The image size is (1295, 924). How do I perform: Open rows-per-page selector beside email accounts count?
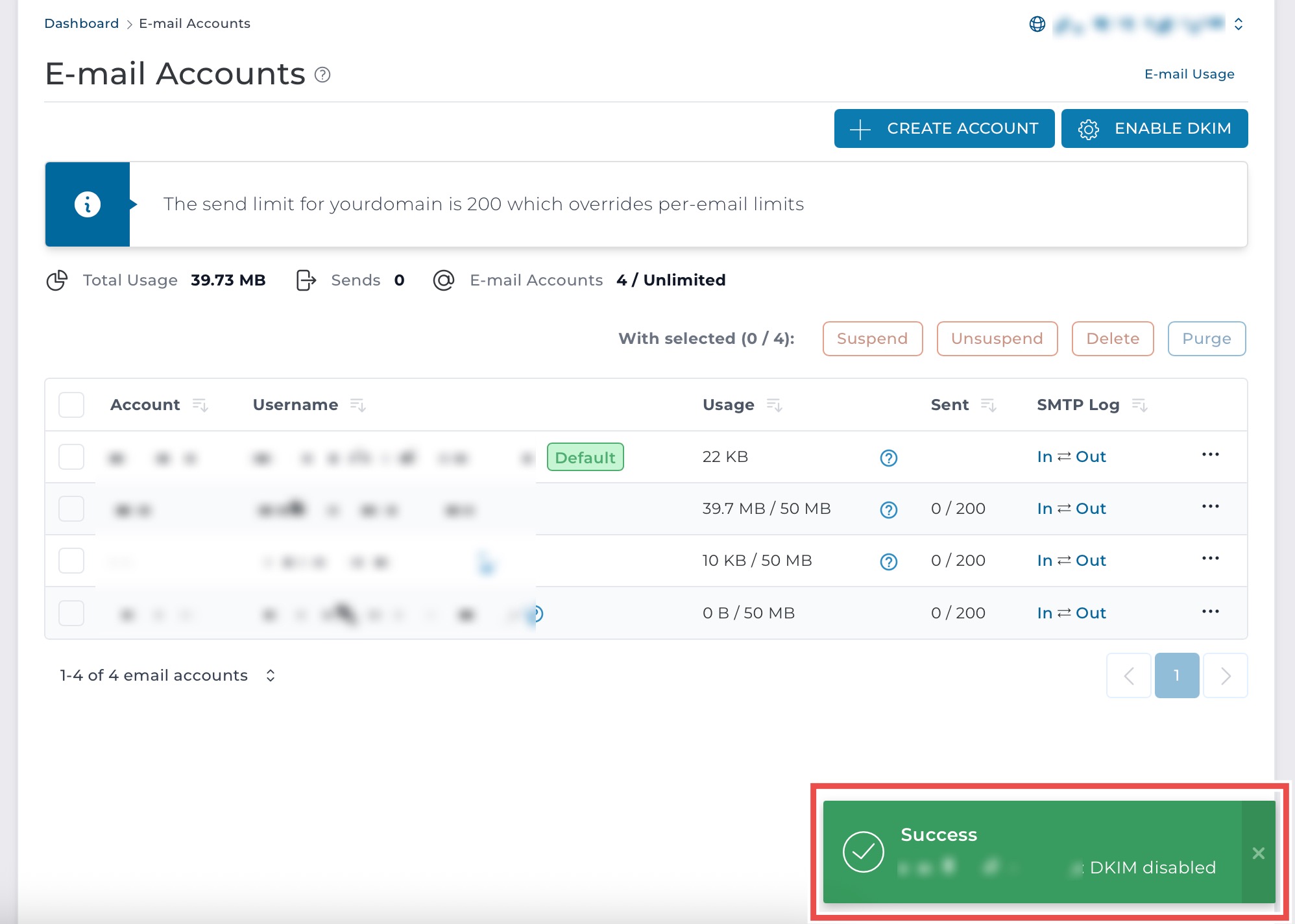coord(271,675)
